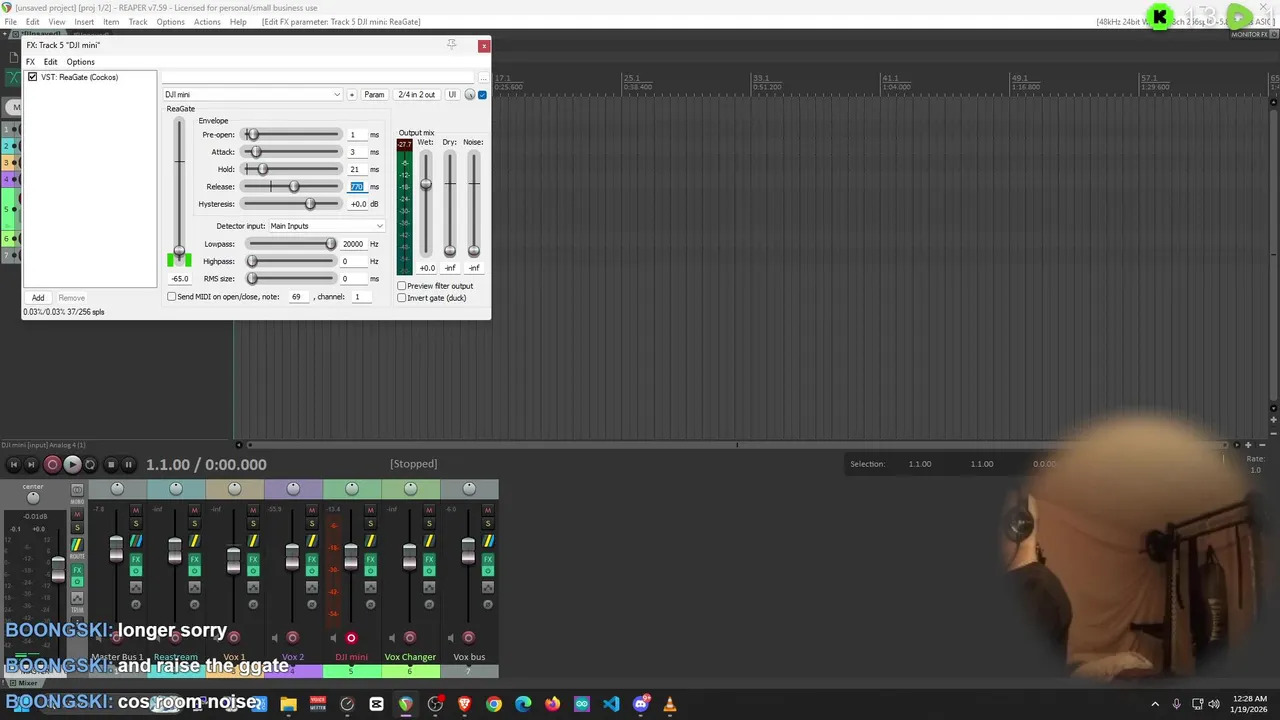Viewport: 1280px width, 720px height.
Task: Click the DJI mini strip pan knob
Action: click(x=351, y=488)
